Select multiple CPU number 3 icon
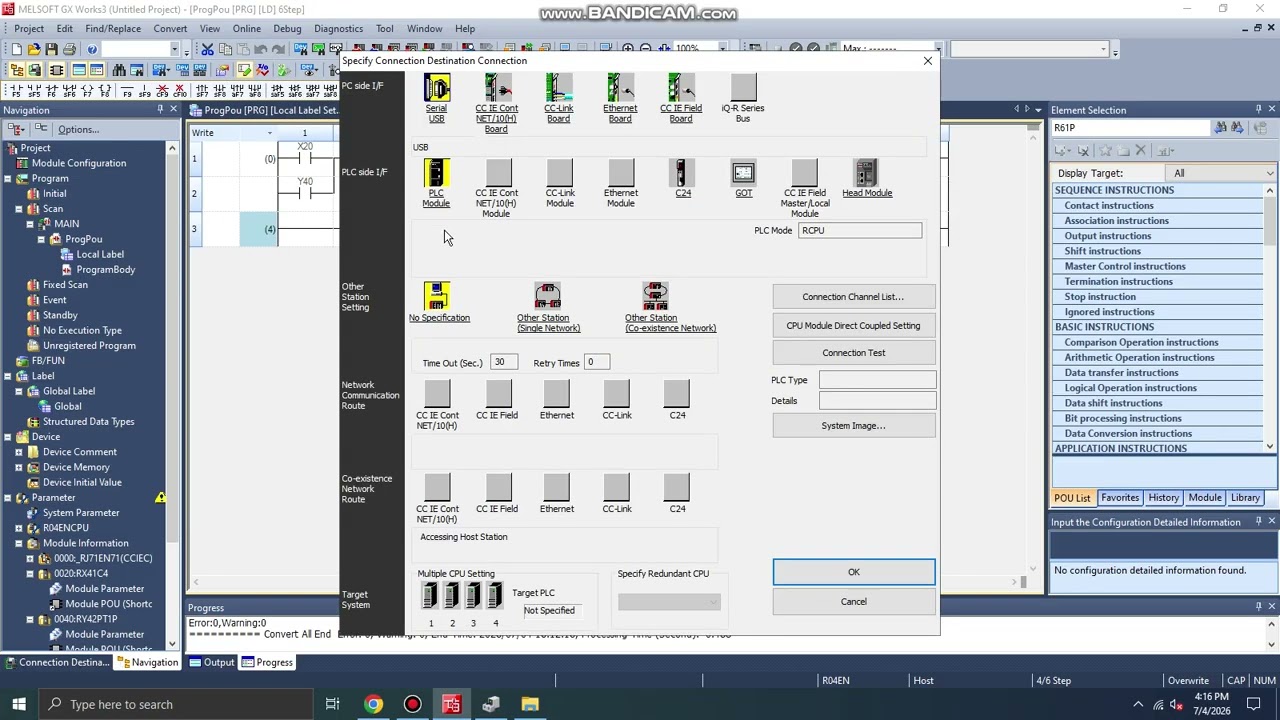1280x720 pixels. click(x=473, y=597)
